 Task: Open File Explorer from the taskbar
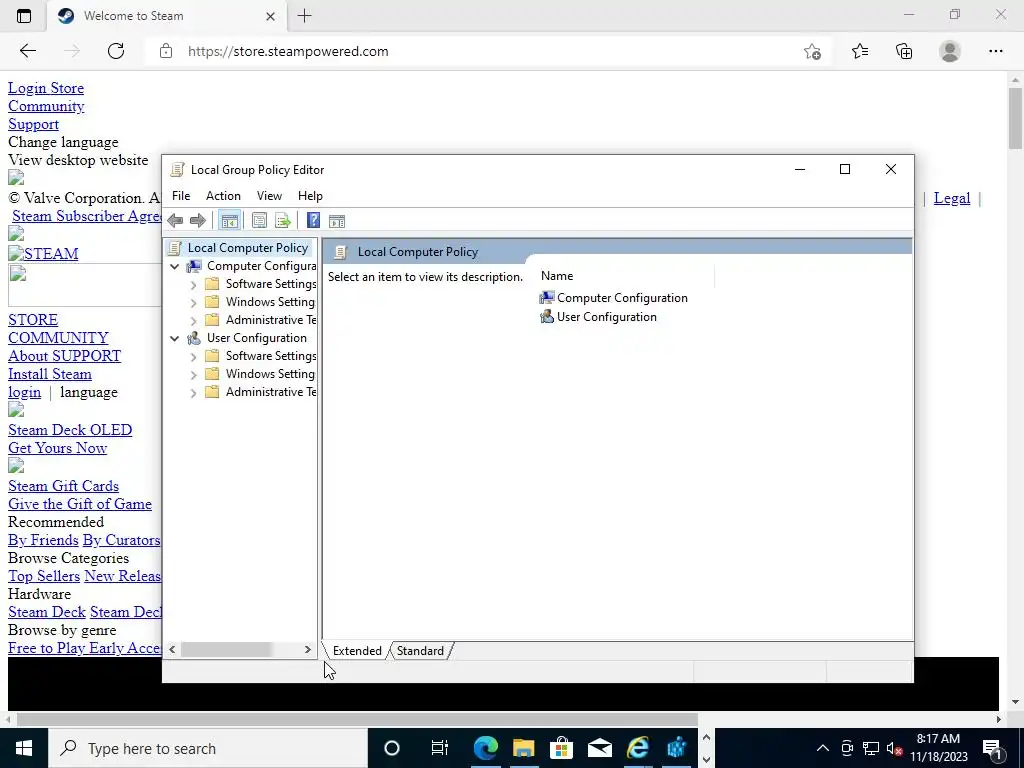523,748
